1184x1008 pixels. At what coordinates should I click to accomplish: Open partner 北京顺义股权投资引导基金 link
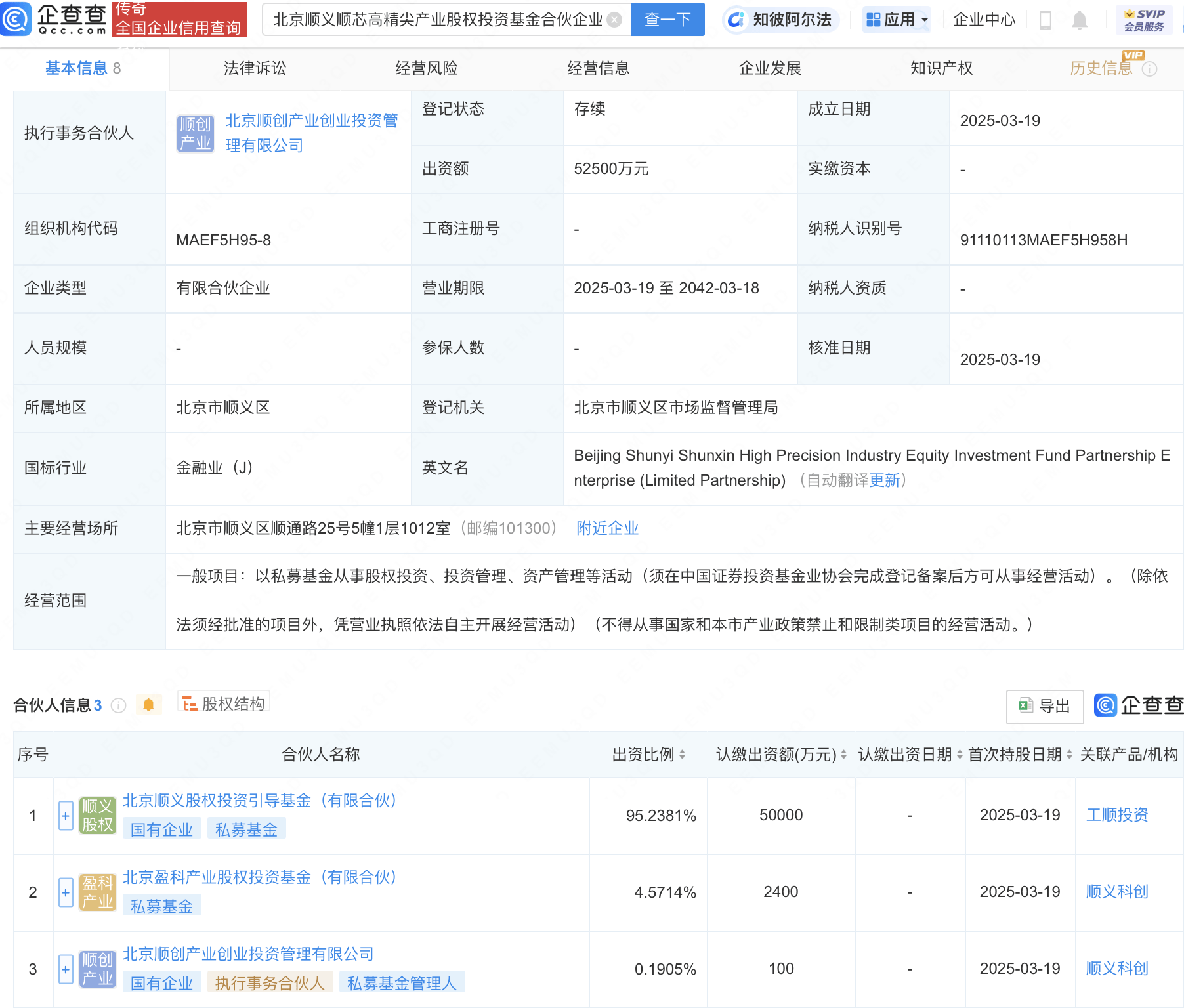point(260,801)
